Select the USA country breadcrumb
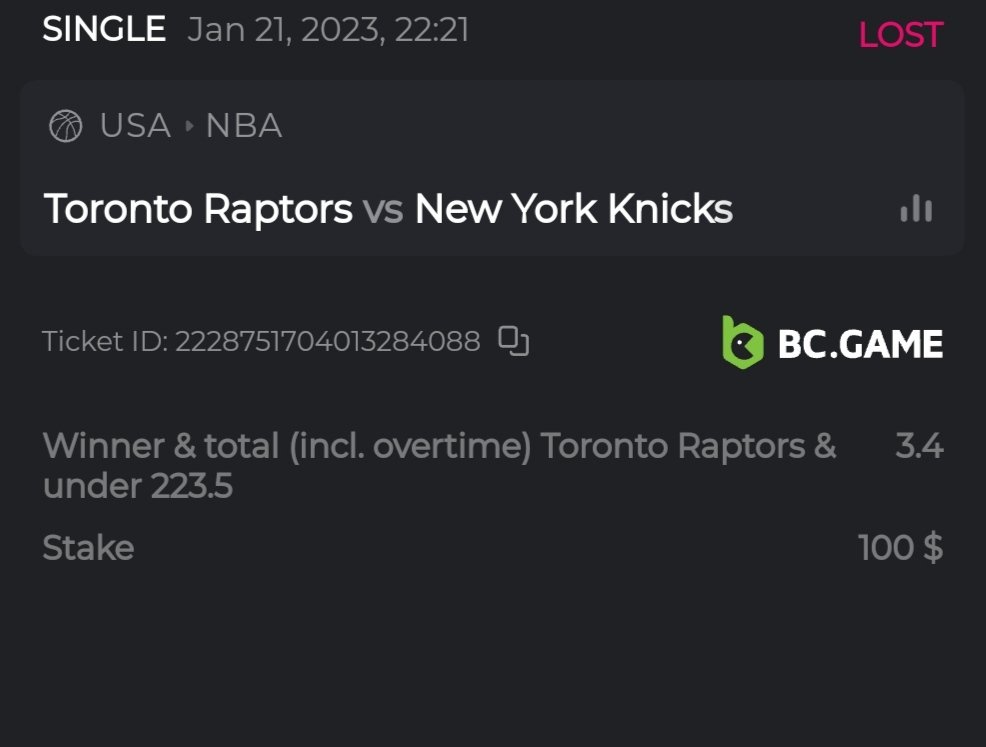The width and height of the screenshot is (986, 747). click(x=135, y=126)
